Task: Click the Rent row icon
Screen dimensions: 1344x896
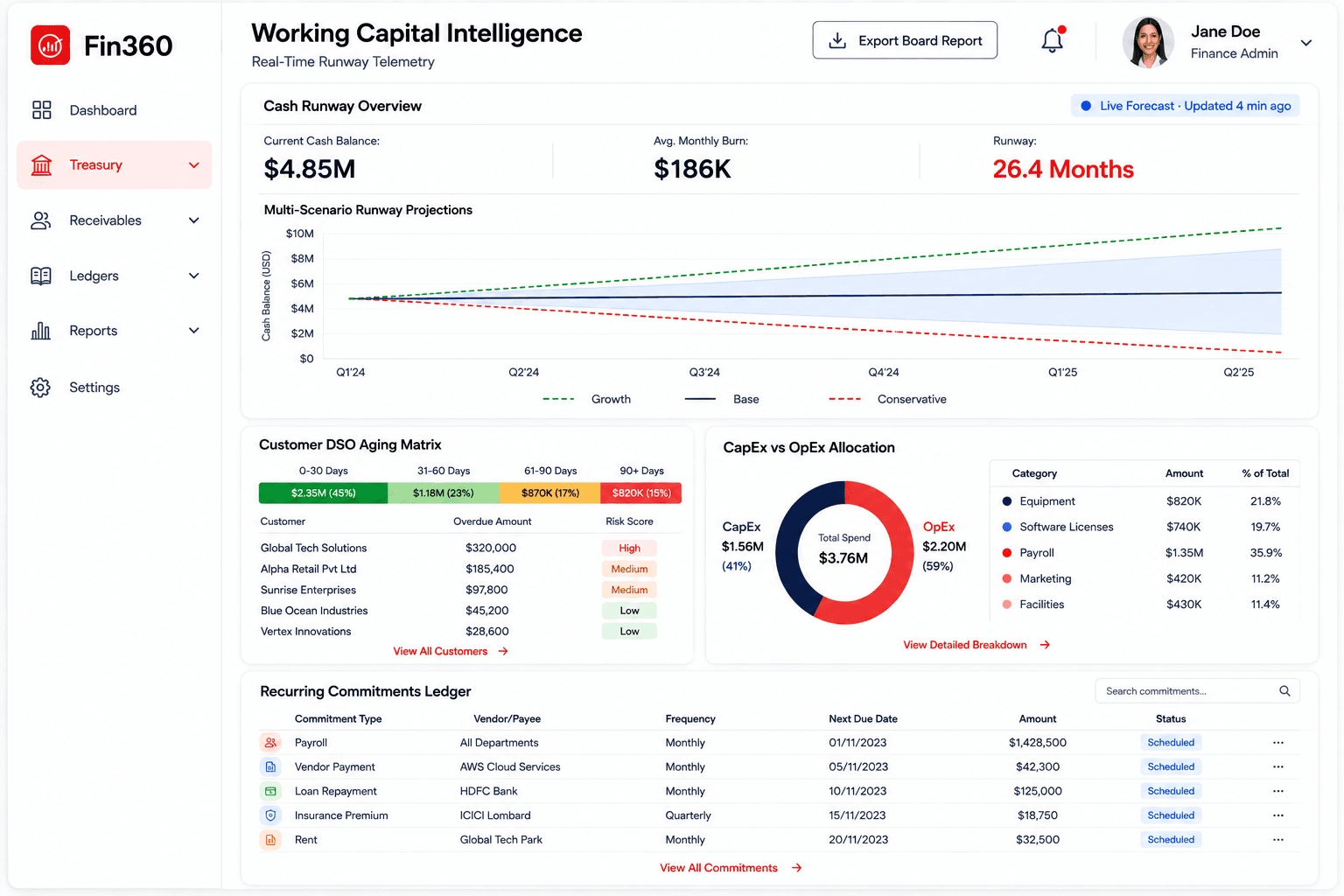Action: click(x=270, y=840)
